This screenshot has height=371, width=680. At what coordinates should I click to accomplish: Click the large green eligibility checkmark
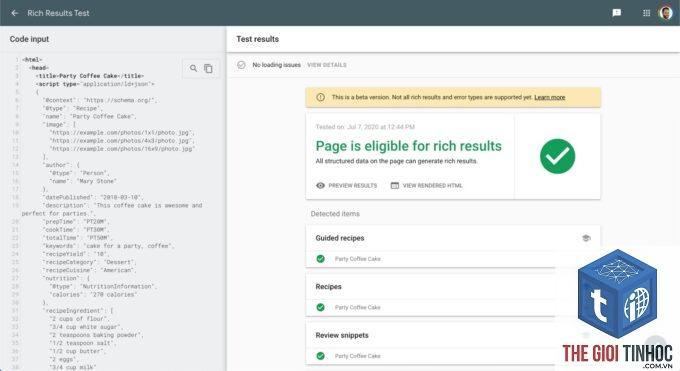click(x=557, y=156)
